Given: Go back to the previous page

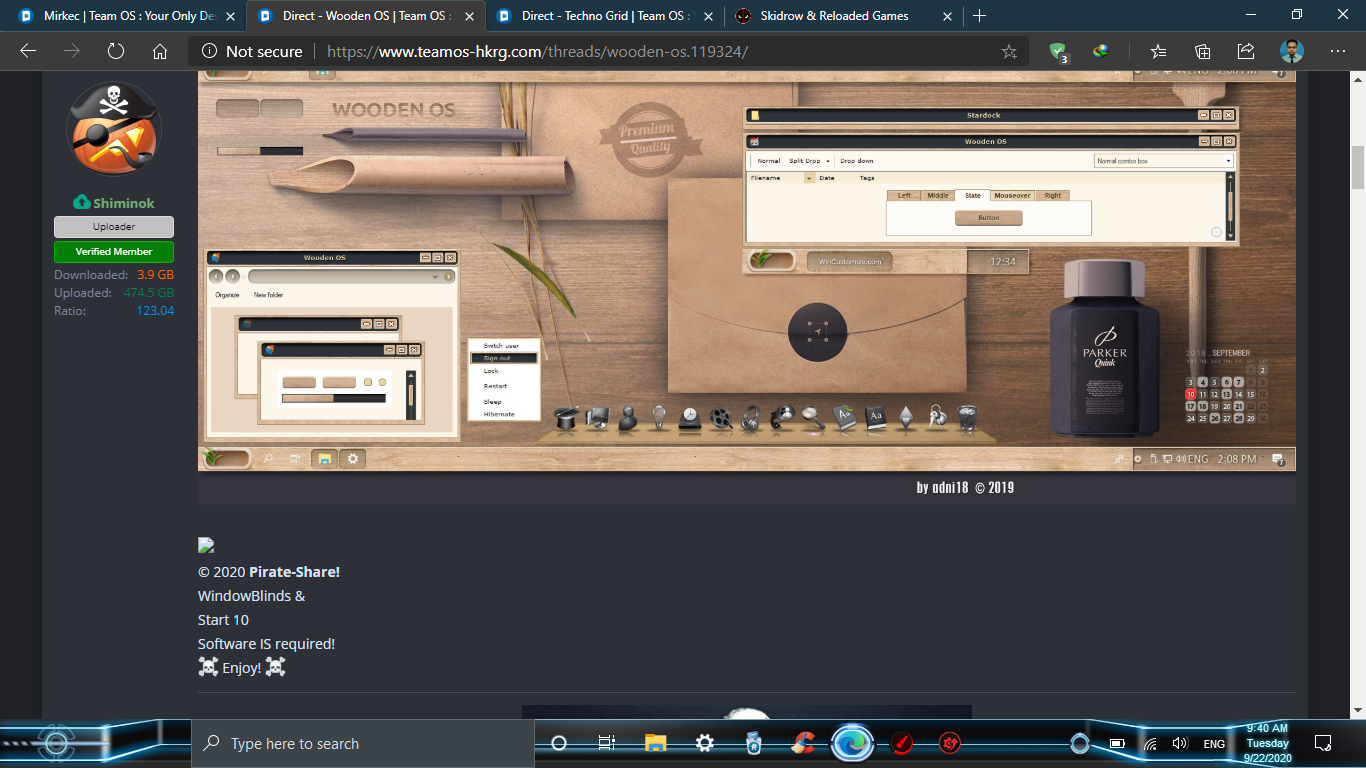Looking at the screenshot, I should pyautogui.click(x=28, y=52).
